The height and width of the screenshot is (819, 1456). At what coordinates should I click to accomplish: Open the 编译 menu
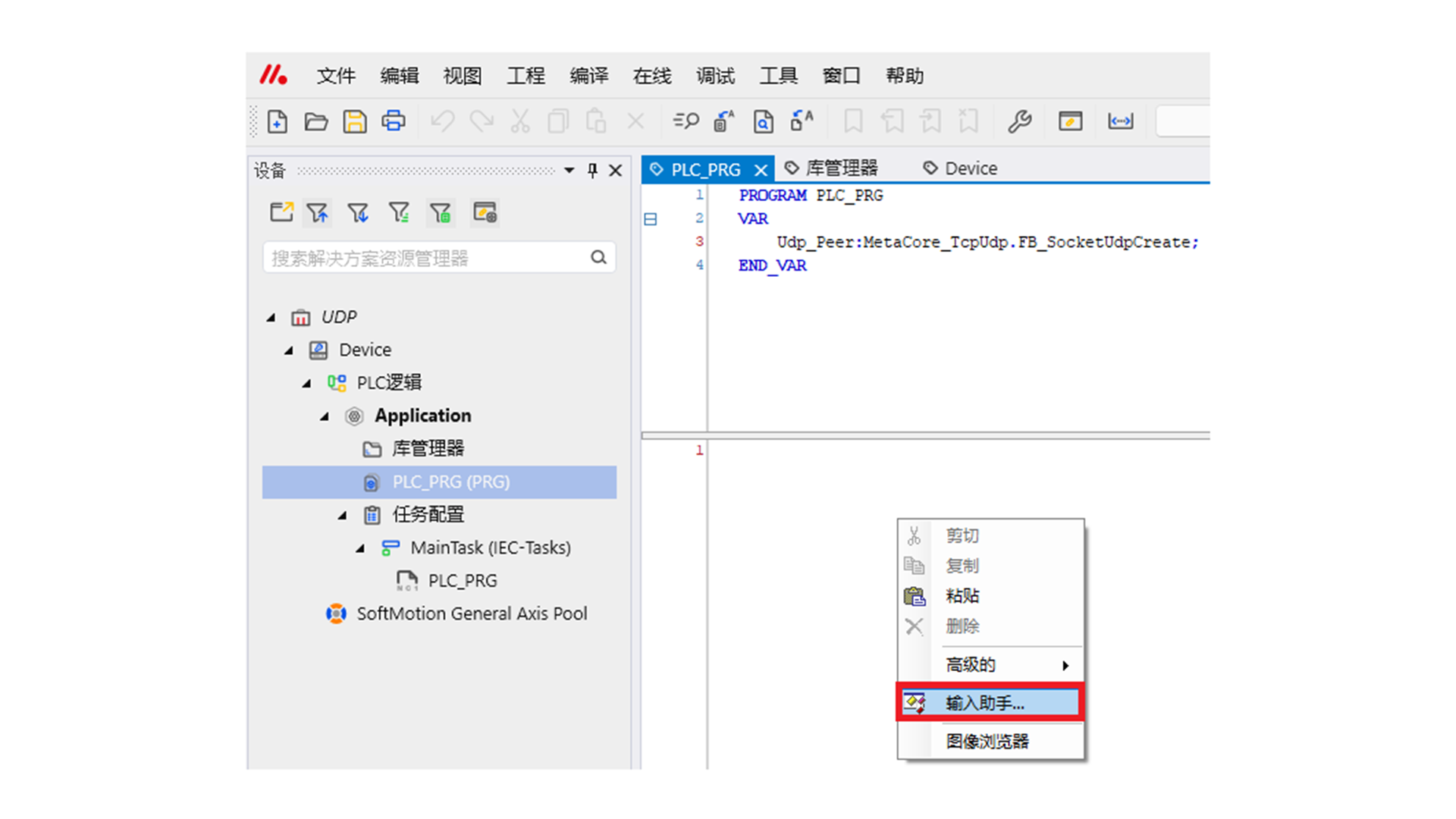[588, 76]
